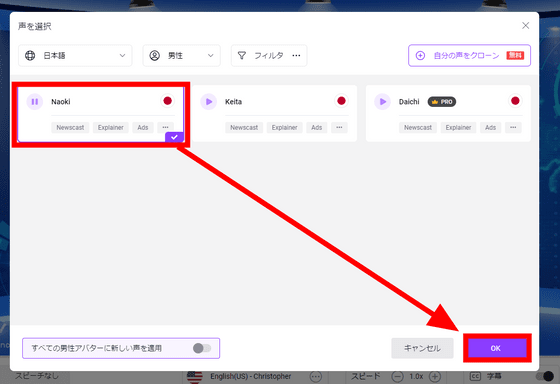Toggle the 字幕 subtitle switch in background
The image size is (560, 384).
click(546, 376)
